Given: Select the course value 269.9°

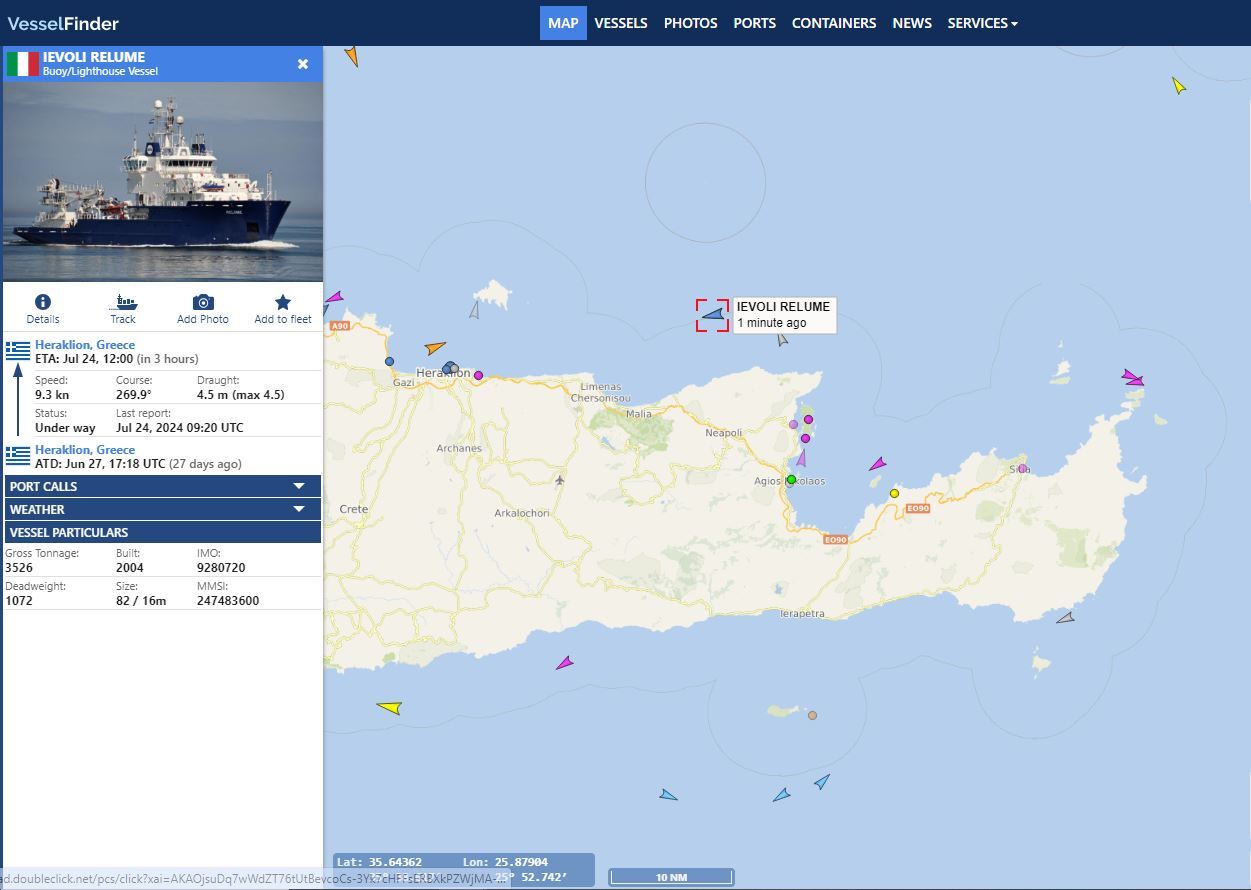Looking at the screenshot, I should pyautogui.click(x=134, y=395).
